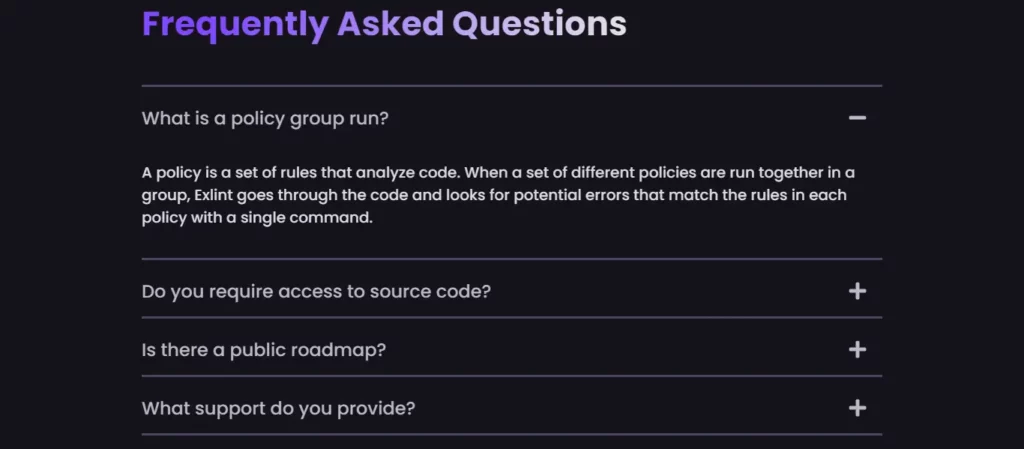Click plus icon beside public roadmap question
The image size is (1024, 449).
coord(857,349)
